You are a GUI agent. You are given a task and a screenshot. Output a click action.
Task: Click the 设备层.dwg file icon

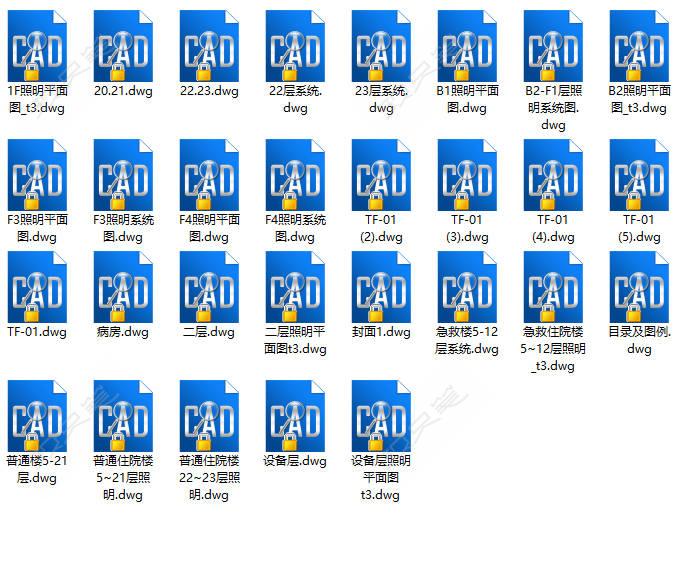(295, 416)
